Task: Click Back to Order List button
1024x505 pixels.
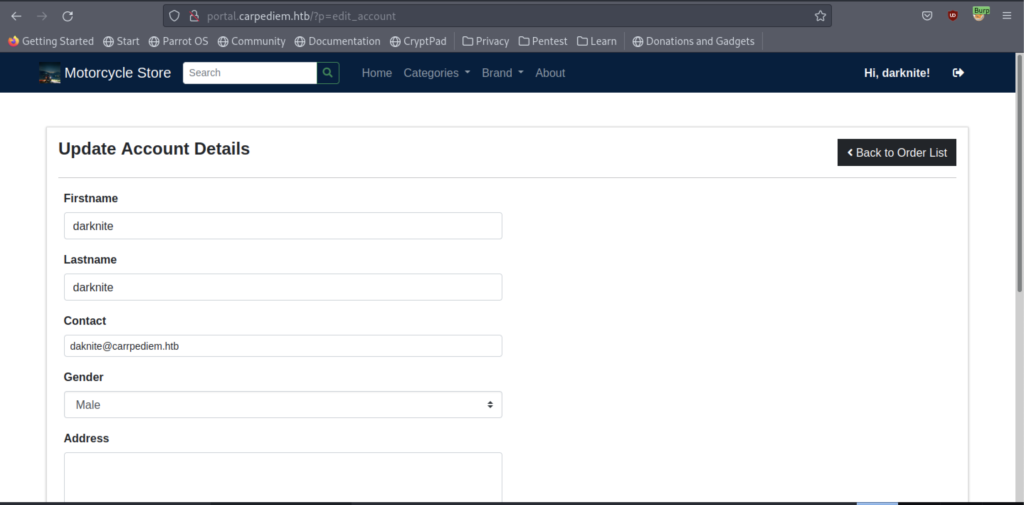Action: pos(896,153)
